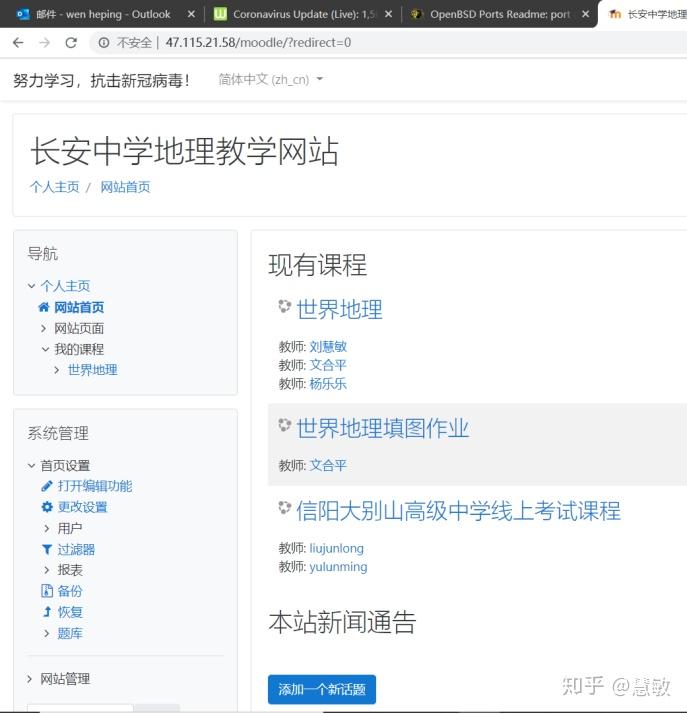
Task: Open teacher liujunlong's profile
Action: 336,548
